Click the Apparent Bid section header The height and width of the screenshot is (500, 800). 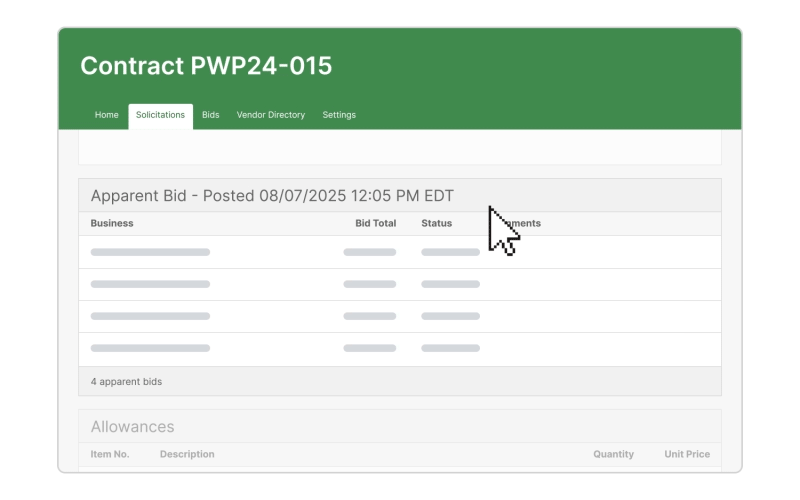click(x=272, y=196)
